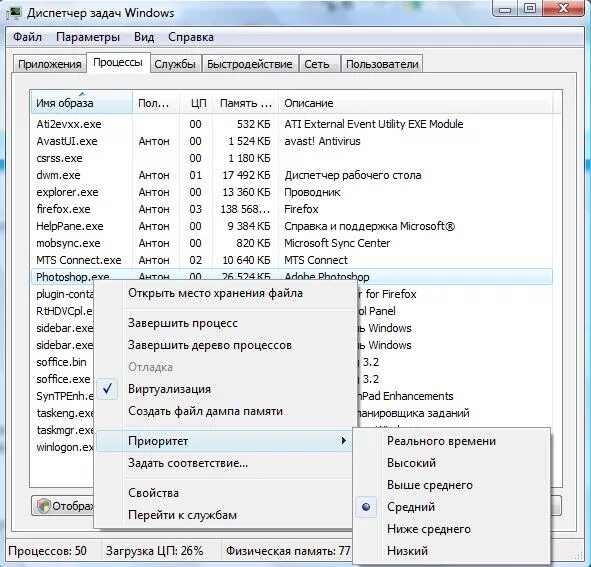Screen dimensions: 591x567
Task: Set priority to Низкий
Action: tap(407, 551)
